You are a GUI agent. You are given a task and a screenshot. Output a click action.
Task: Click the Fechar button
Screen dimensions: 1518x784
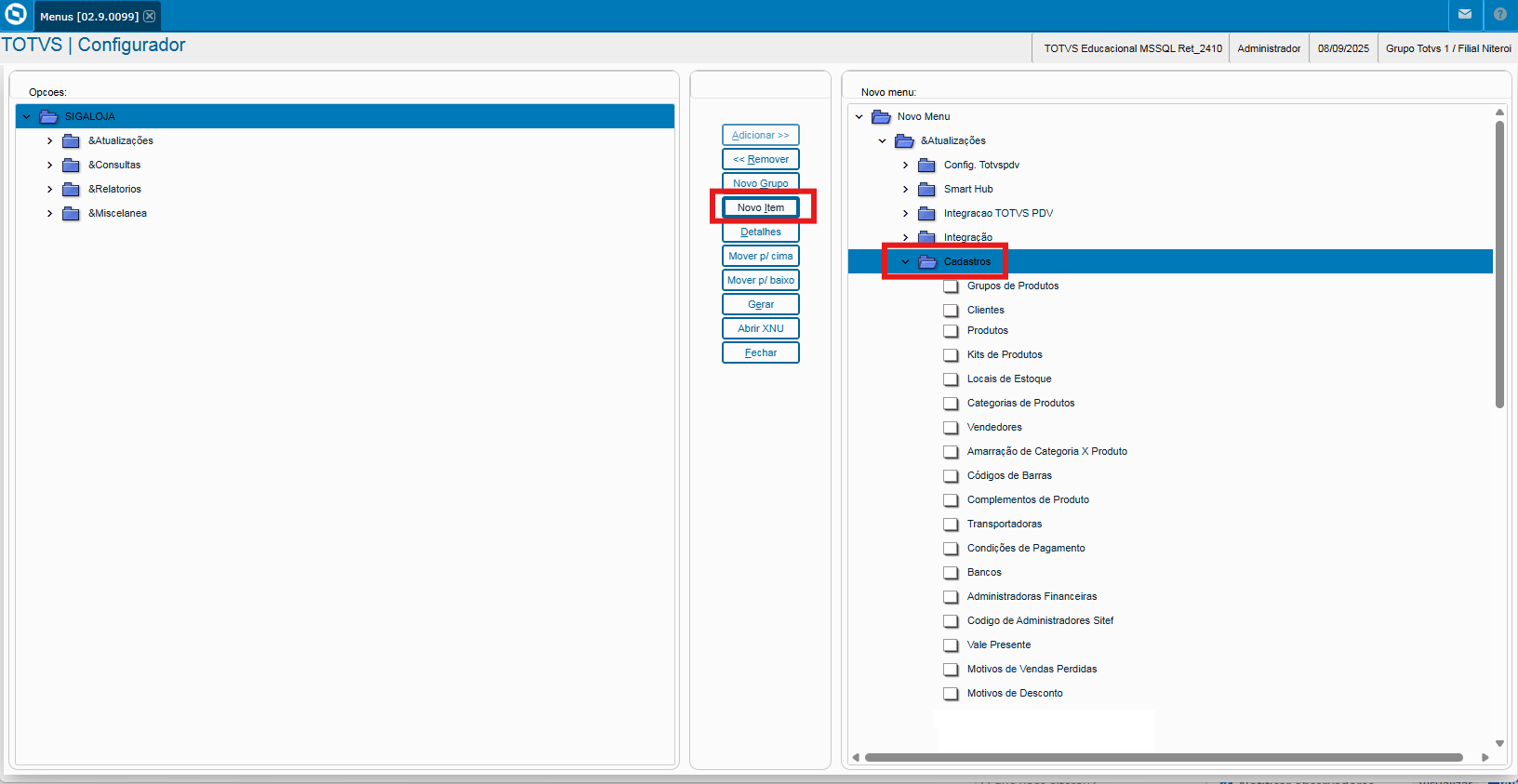pos(761,352)
